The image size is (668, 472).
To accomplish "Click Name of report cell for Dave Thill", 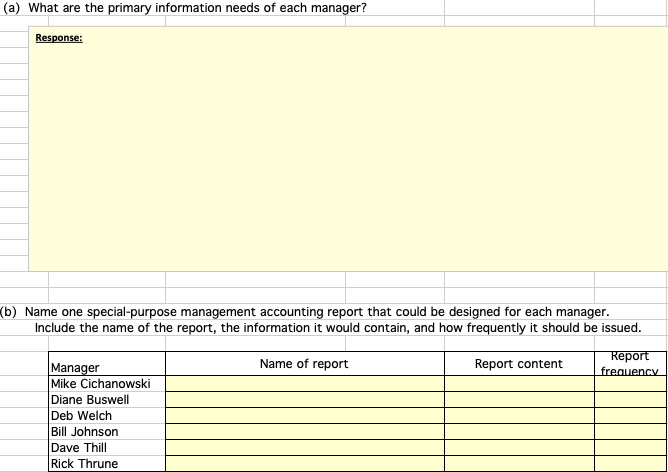I will click(x=305, y=448).
